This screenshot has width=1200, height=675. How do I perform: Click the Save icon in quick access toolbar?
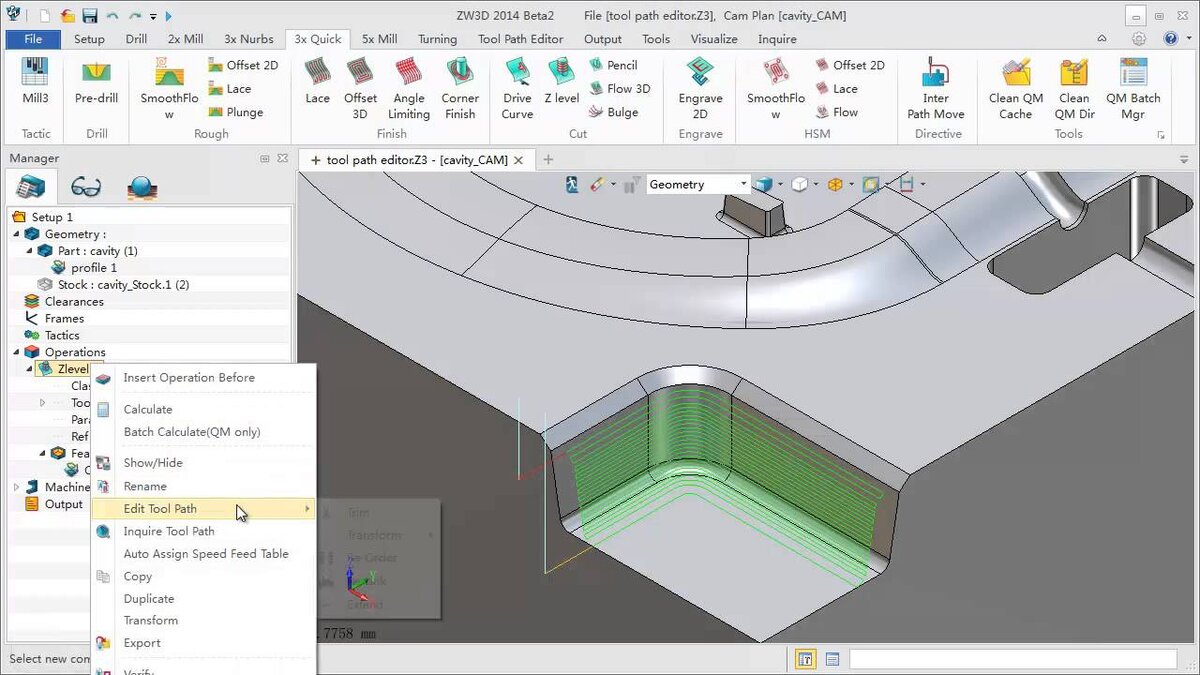(89, 16)
